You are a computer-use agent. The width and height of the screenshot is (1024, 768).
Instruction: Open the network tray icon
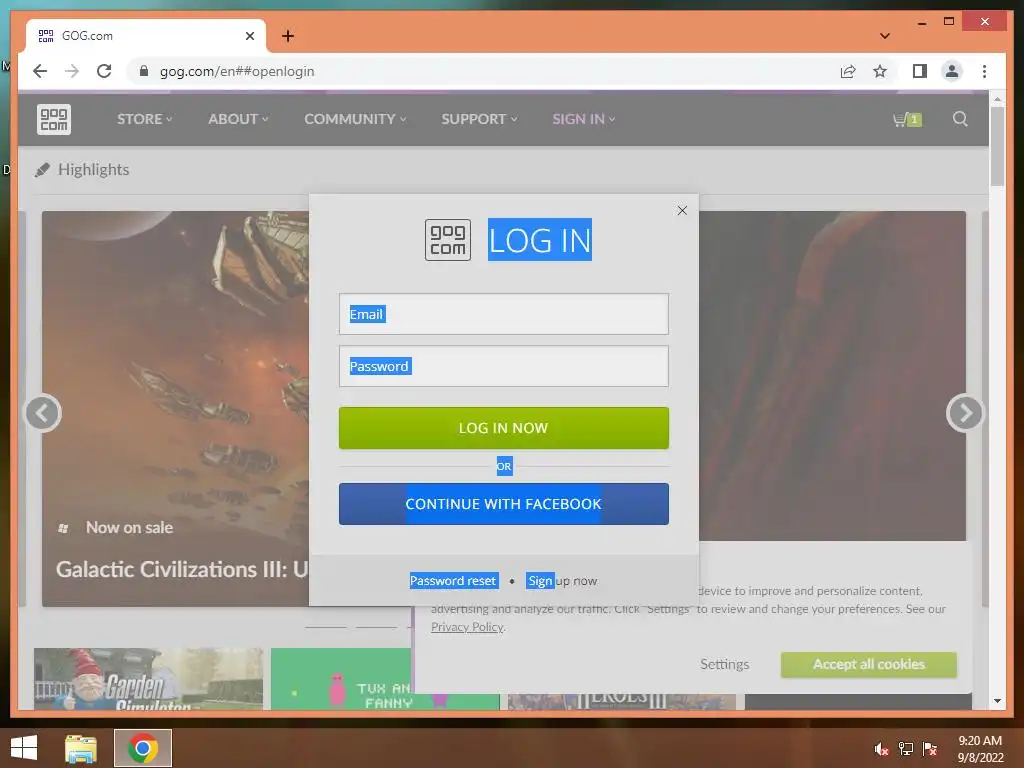point(906,749)
